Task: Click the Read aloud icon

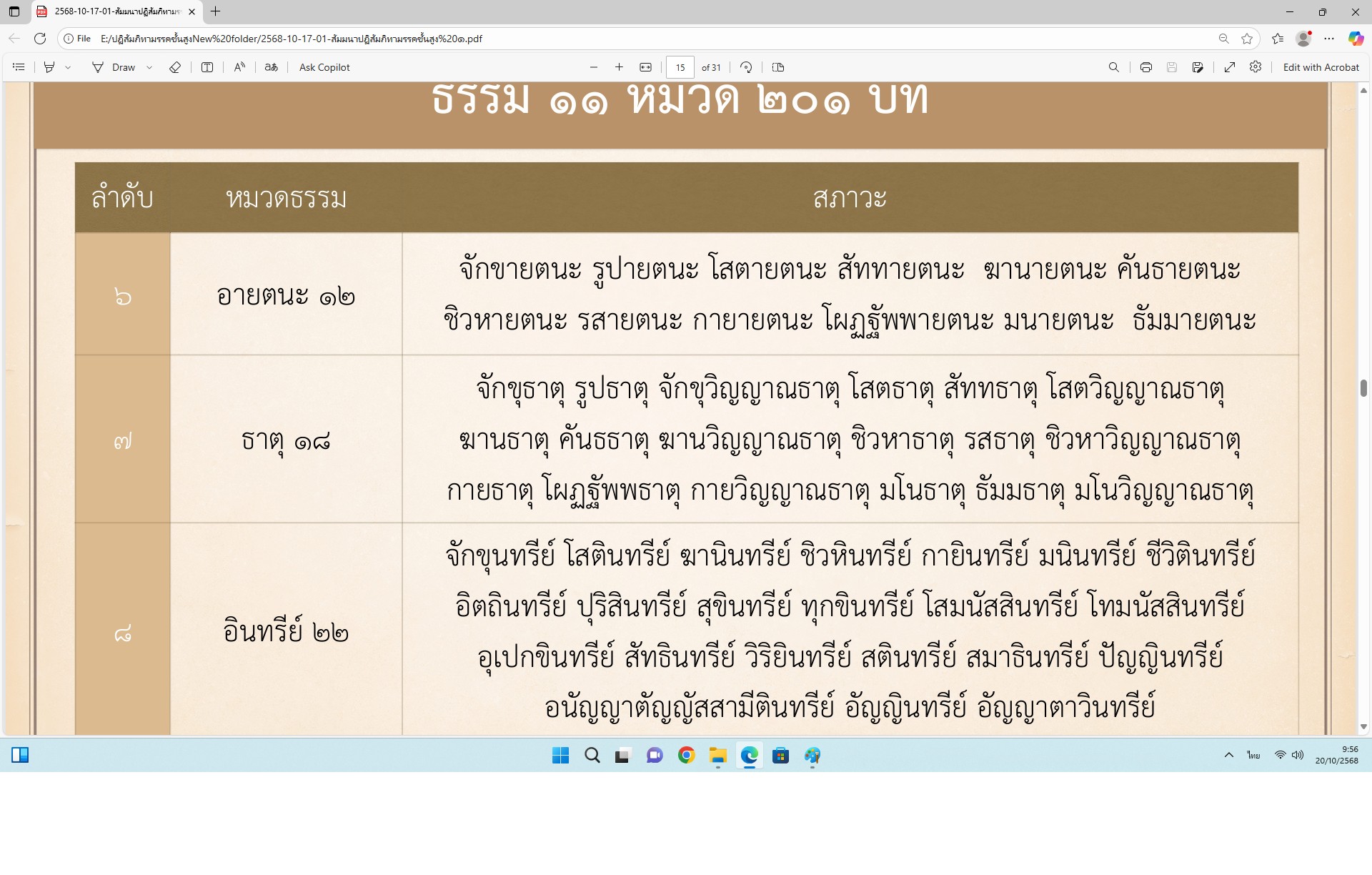Action: (x=239, y=67)
